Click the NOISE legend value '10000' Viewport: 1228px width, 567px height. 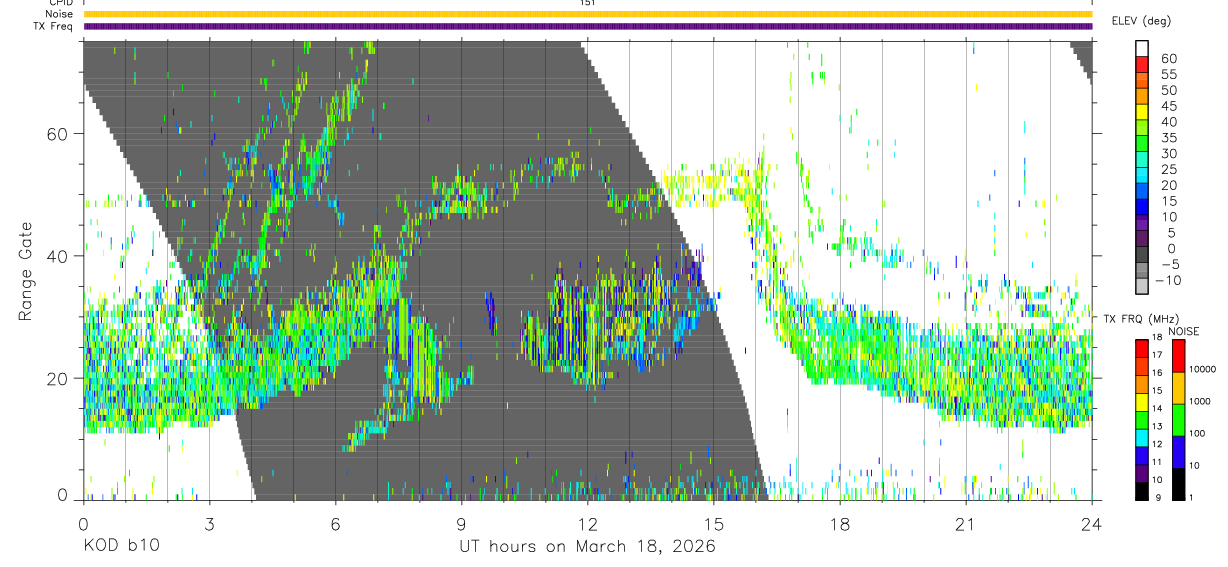pyautogui.click(x=1204, y=370)
